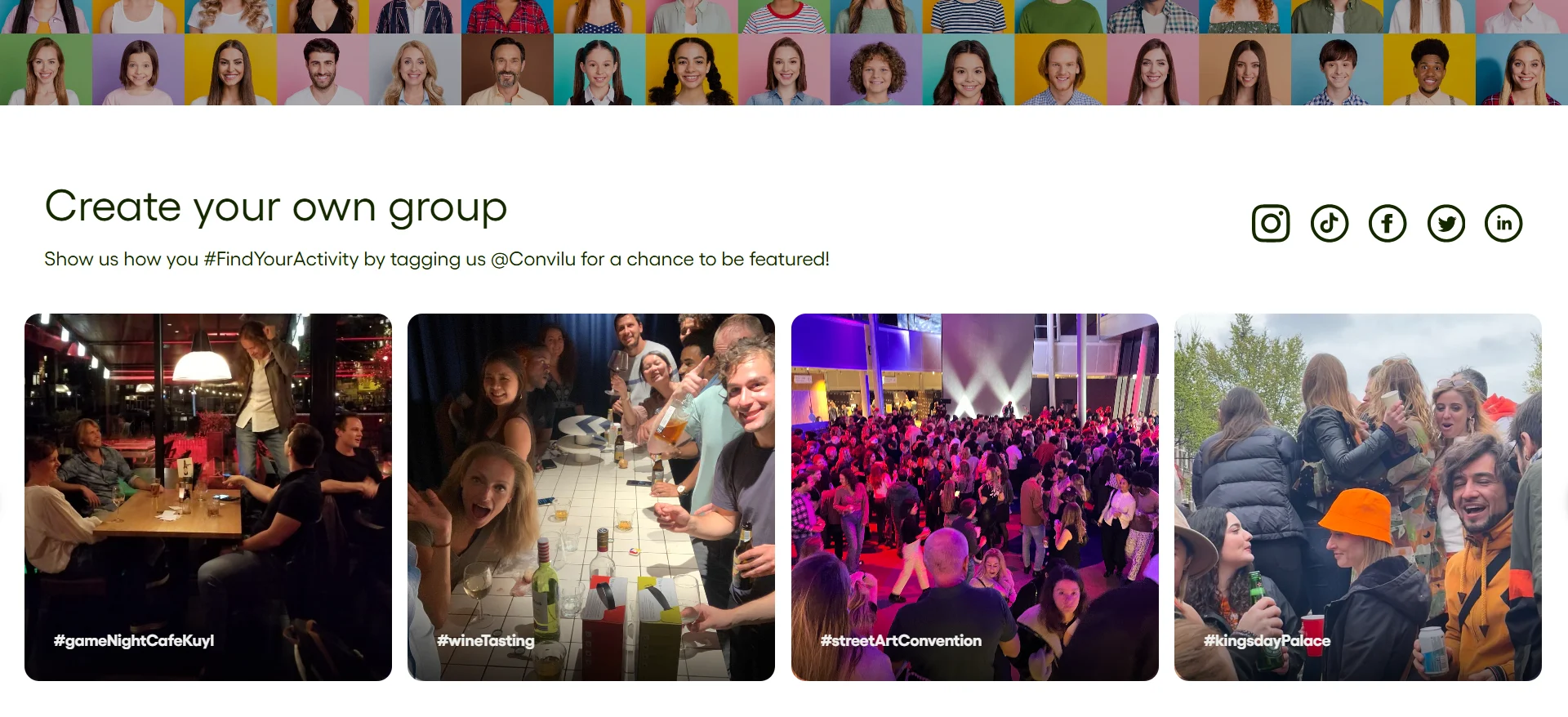Click the @Convilu mention in the subtitle
The width and height of the screenshot is (1568, 717).
[x=532, y=260]
